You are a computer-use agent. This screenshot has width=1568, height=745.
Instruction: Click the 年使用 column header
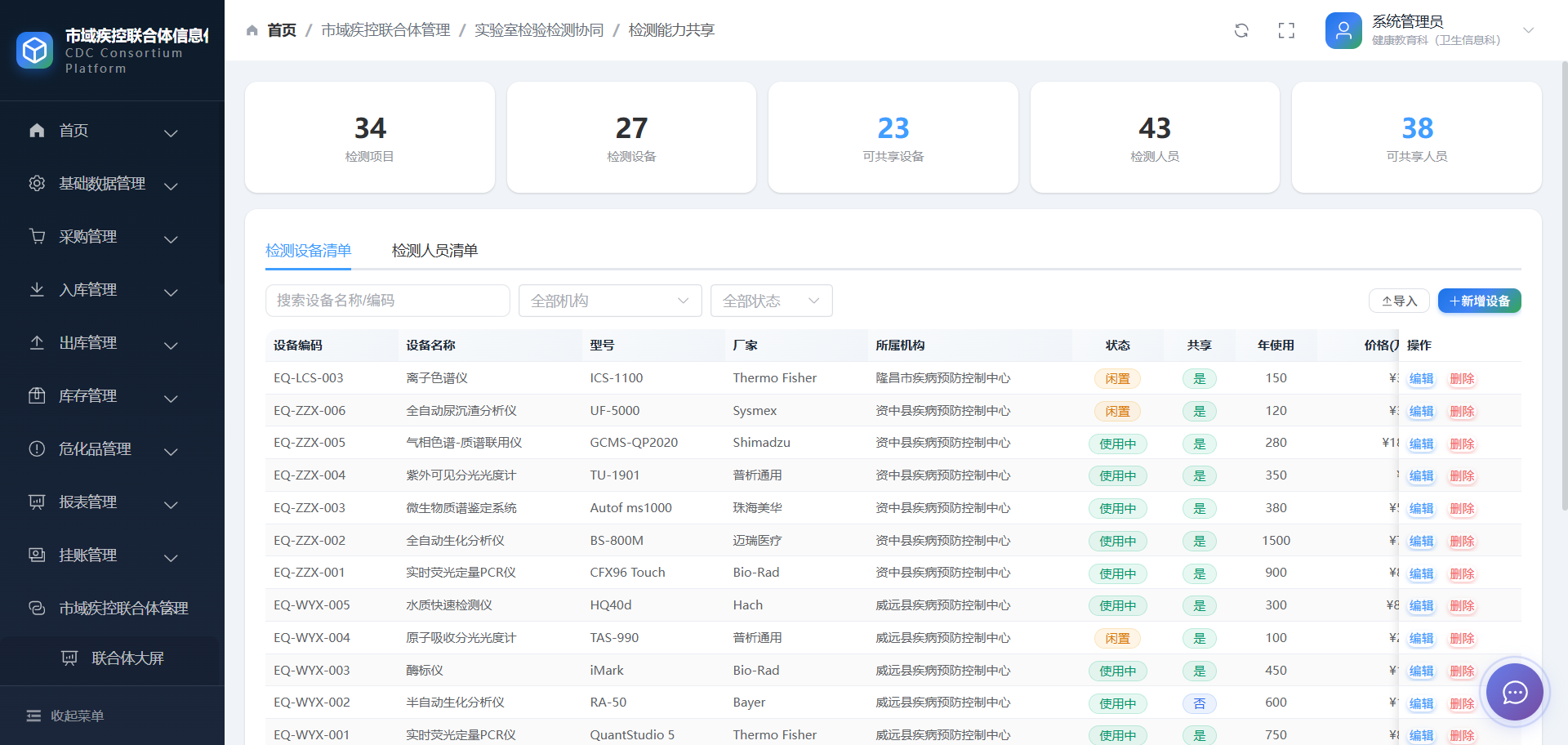click(x=1276, y=345)
